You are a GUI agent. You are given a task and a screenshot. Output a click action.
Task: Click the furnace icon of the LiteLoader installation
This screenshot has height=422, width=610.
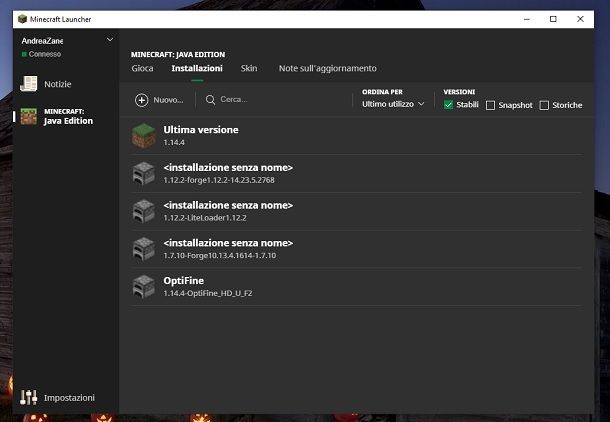[x=144, y=211]
